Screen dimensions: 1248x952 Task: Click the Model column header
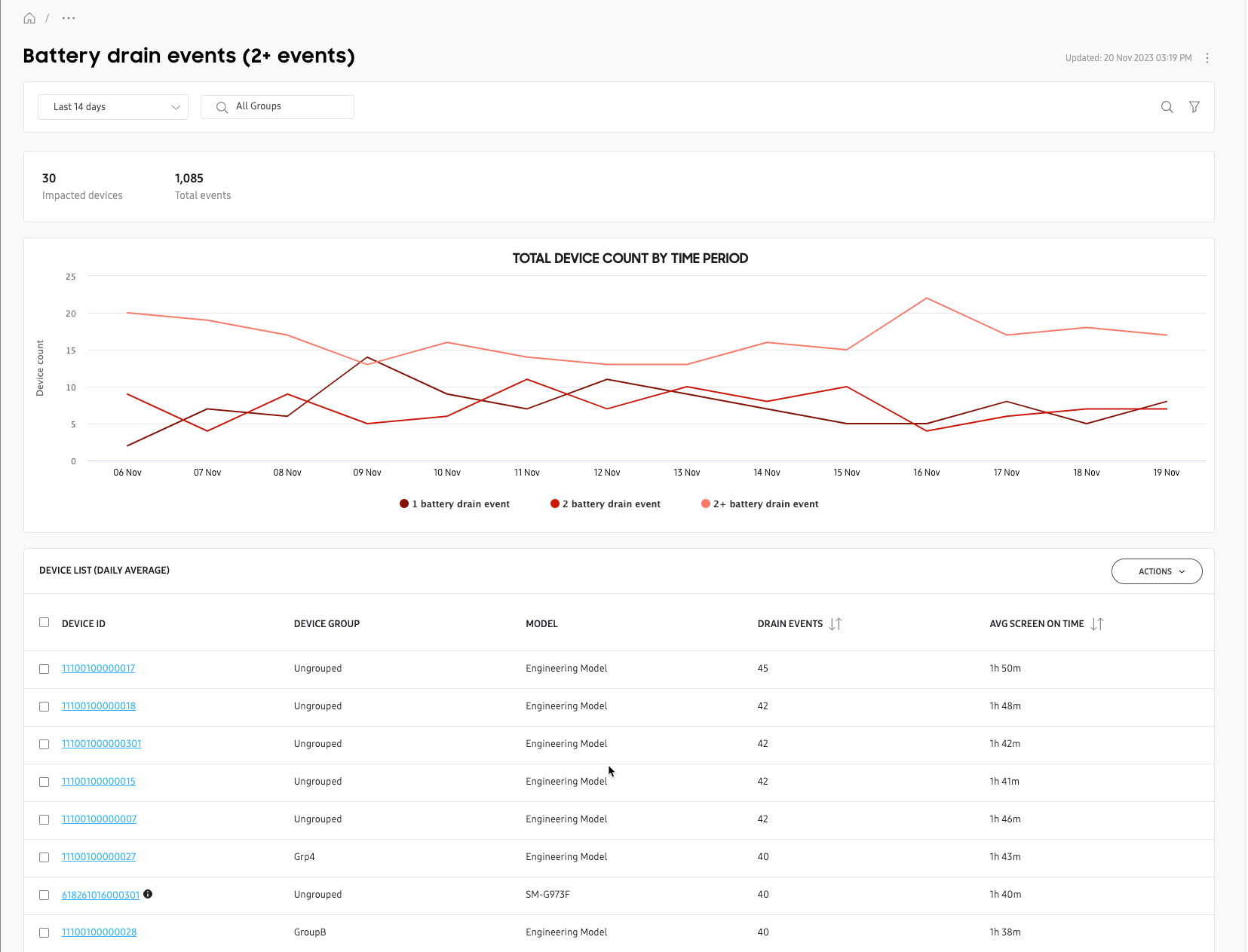(x=541, y=624)
